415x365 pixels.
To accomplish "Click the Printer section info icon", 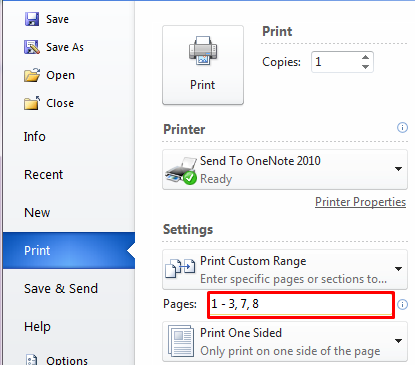I will click(402, 127).
